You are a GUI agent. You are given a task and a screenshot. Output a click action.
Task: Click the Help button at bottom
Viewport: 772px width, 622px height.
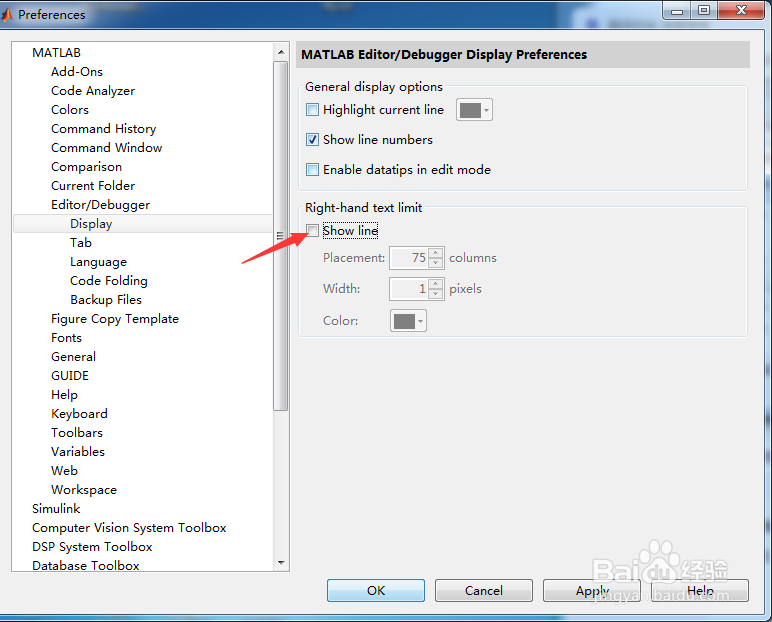point(700,590)
